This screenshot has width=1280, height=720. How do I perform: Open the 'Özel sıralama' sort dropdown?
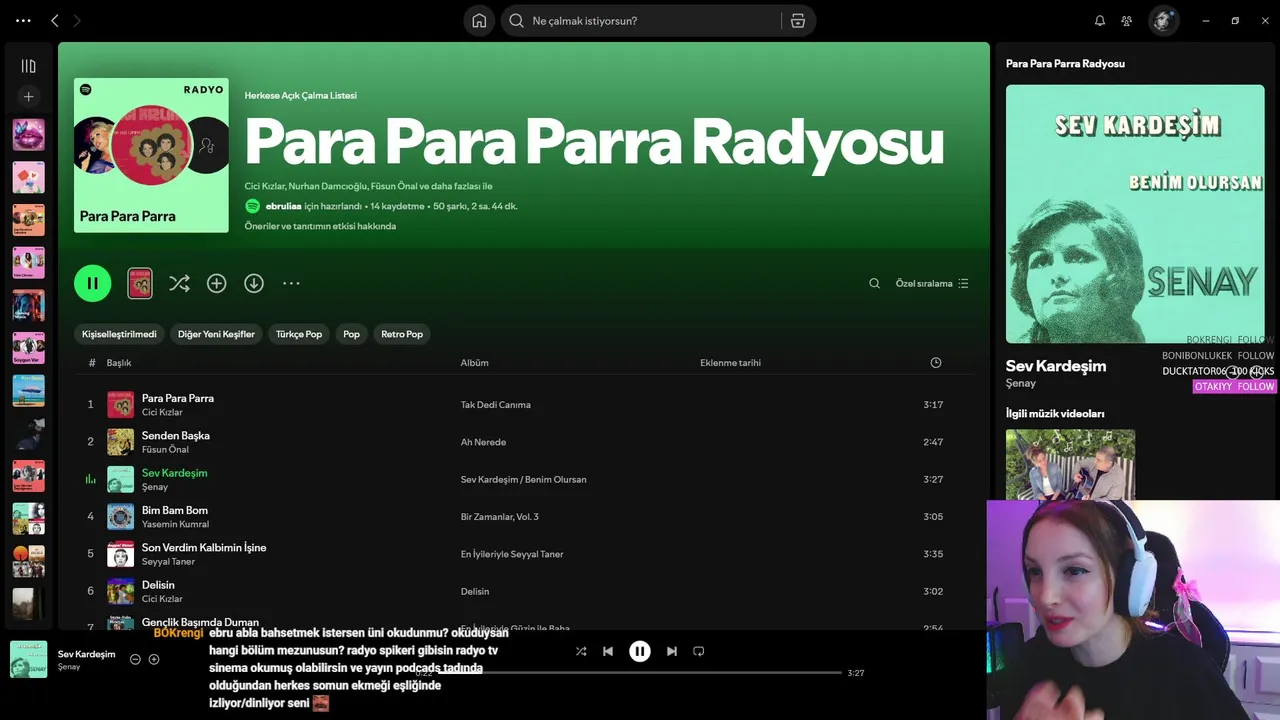(932, 283)
